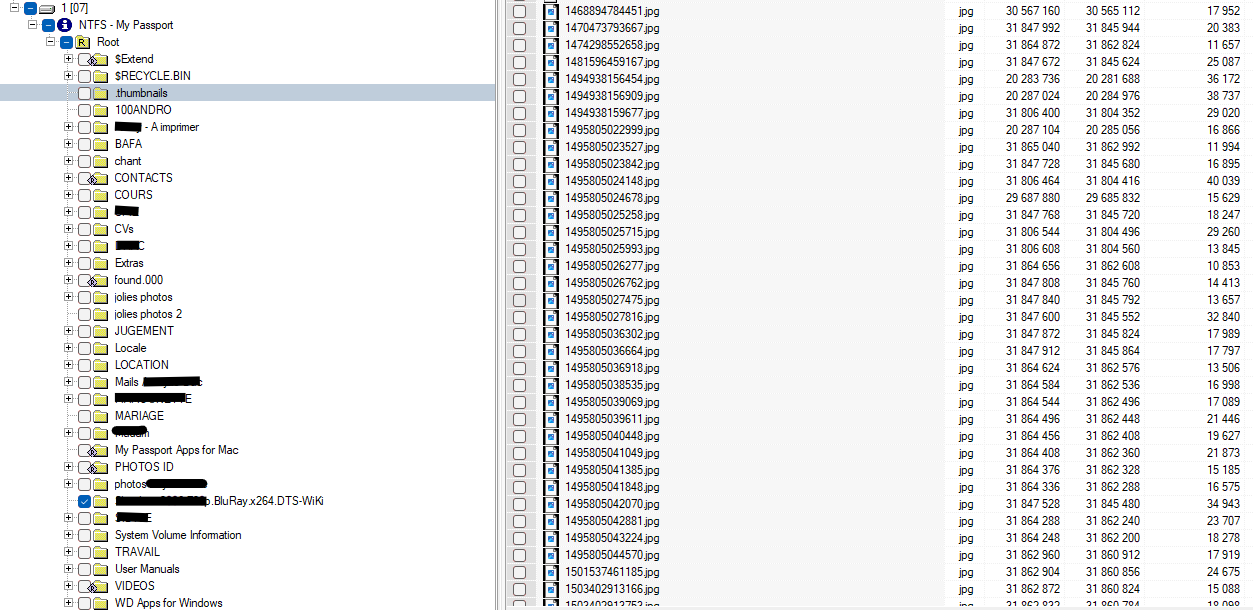Select the My Passport Apps for Mac folder
The image size is (1253, 610).
click(x=176, y=450)
